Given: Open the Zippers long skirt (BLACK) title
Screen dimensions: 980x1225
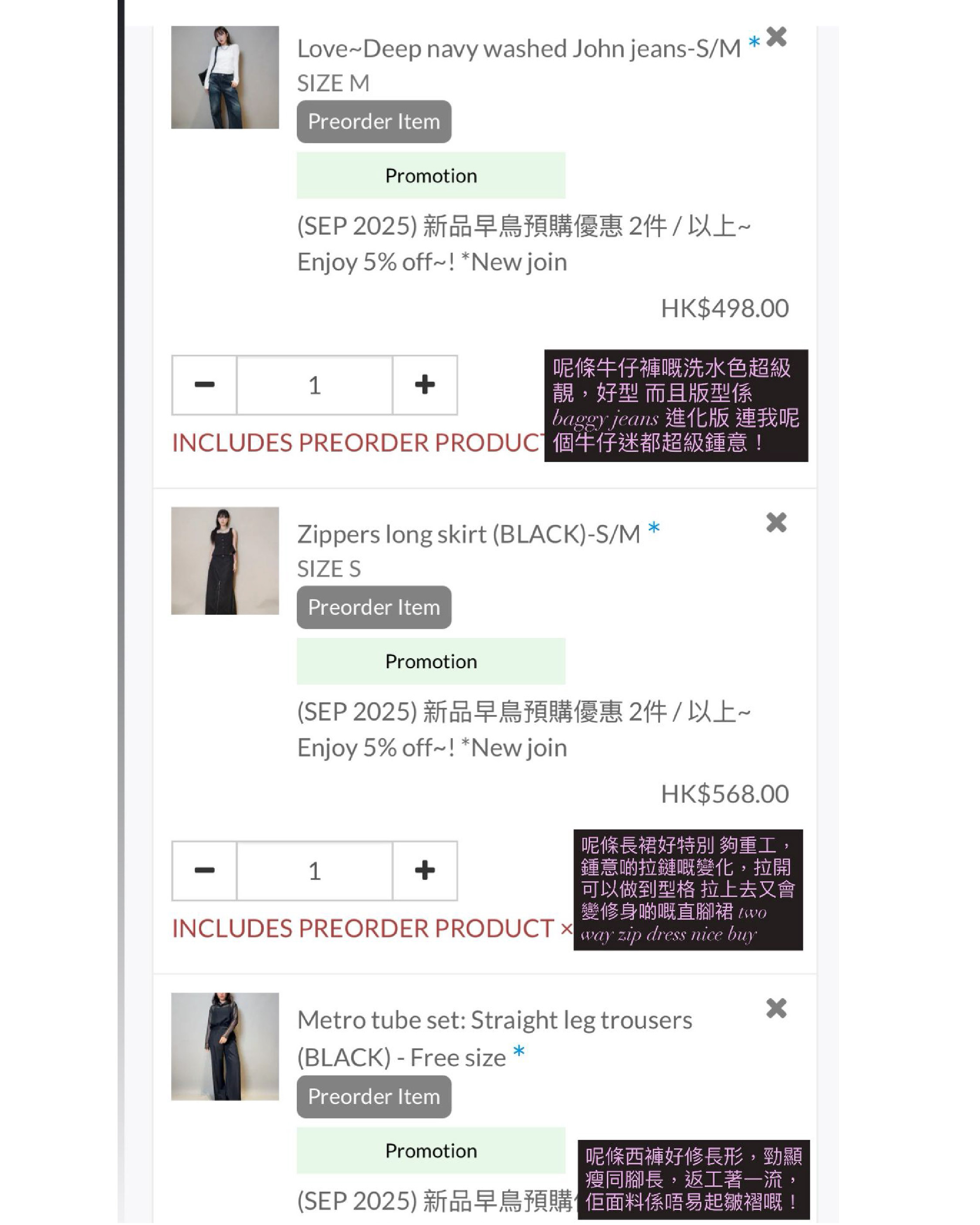Looking at the screenshot, I should tap(469, 535).
